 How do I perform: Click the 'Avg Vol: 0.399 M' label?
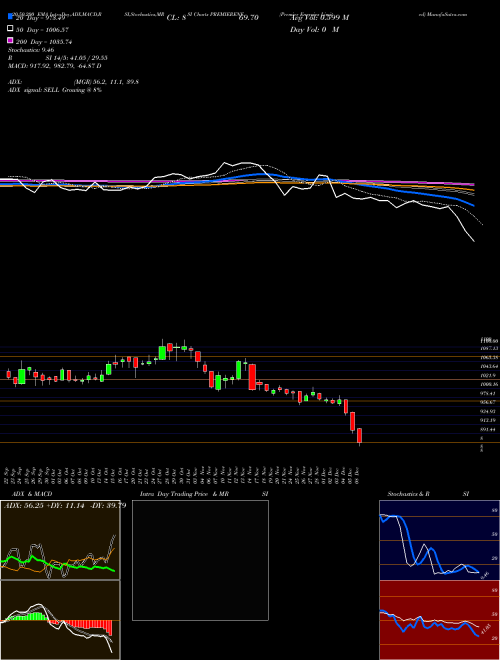point(319,18)
